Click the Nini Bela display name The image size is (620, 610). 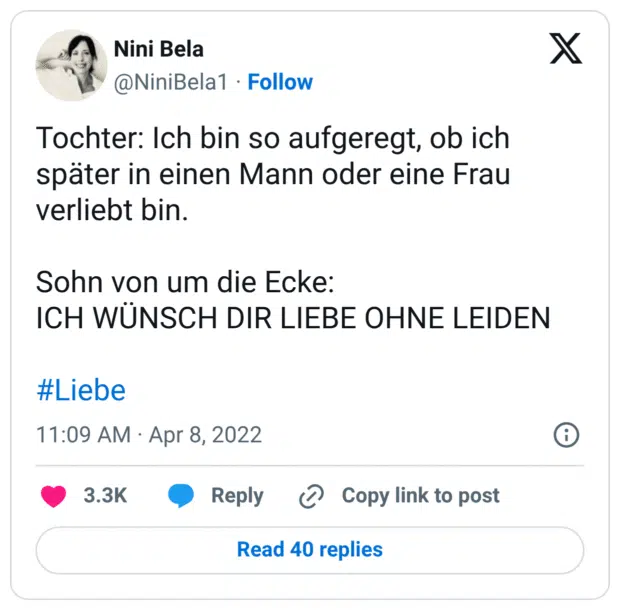[x=159, y=49]
